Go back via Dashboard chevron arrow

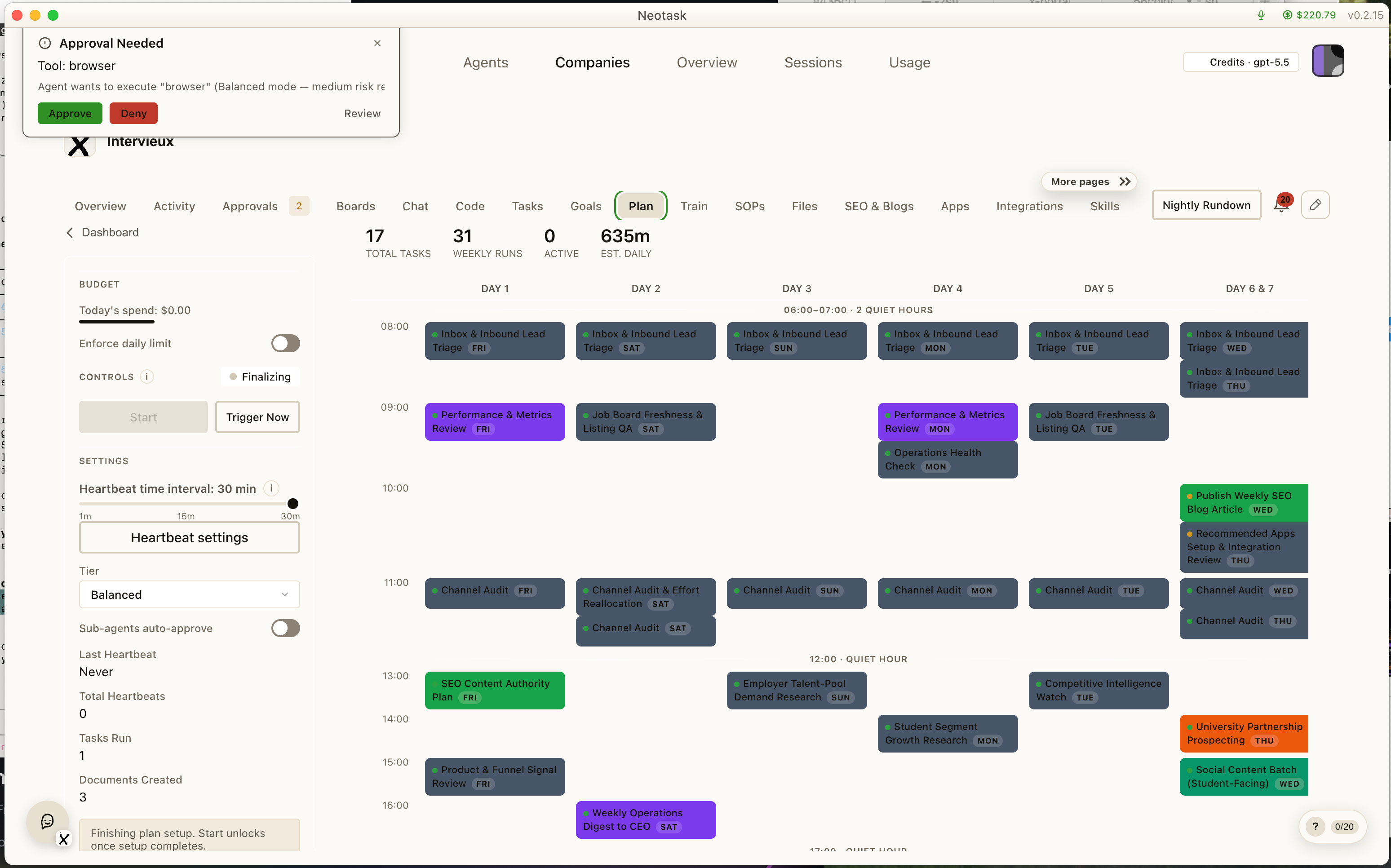pos(70,233)
